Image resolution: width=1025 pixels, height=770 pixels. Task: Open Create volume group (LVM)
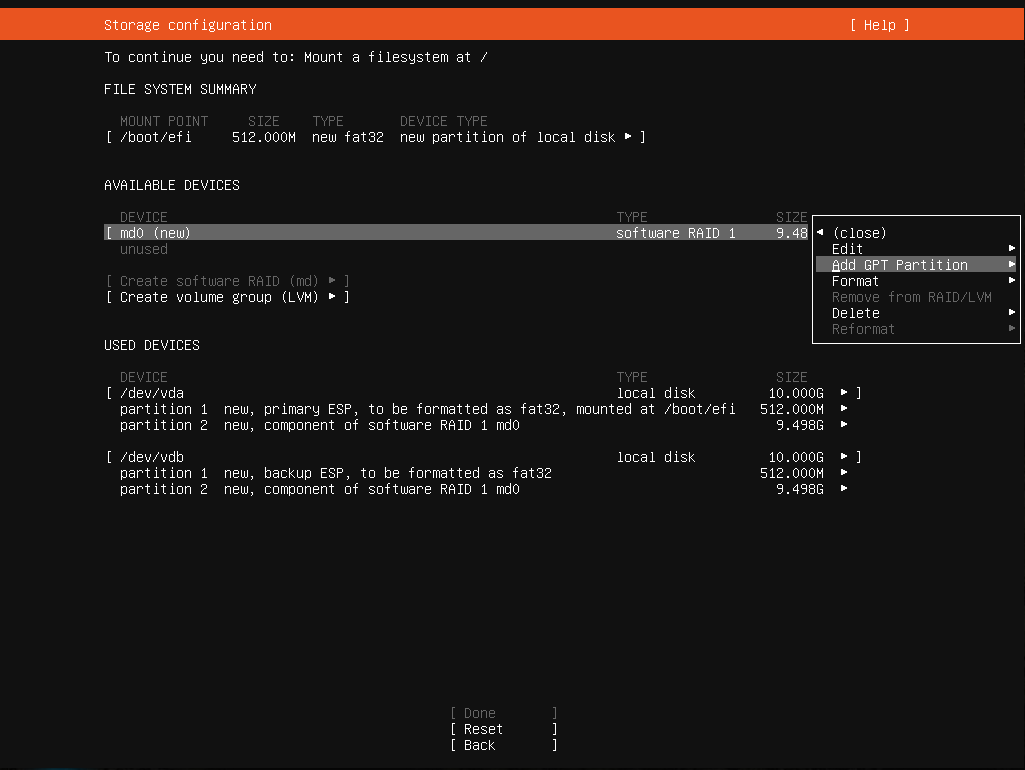[227, 297]
